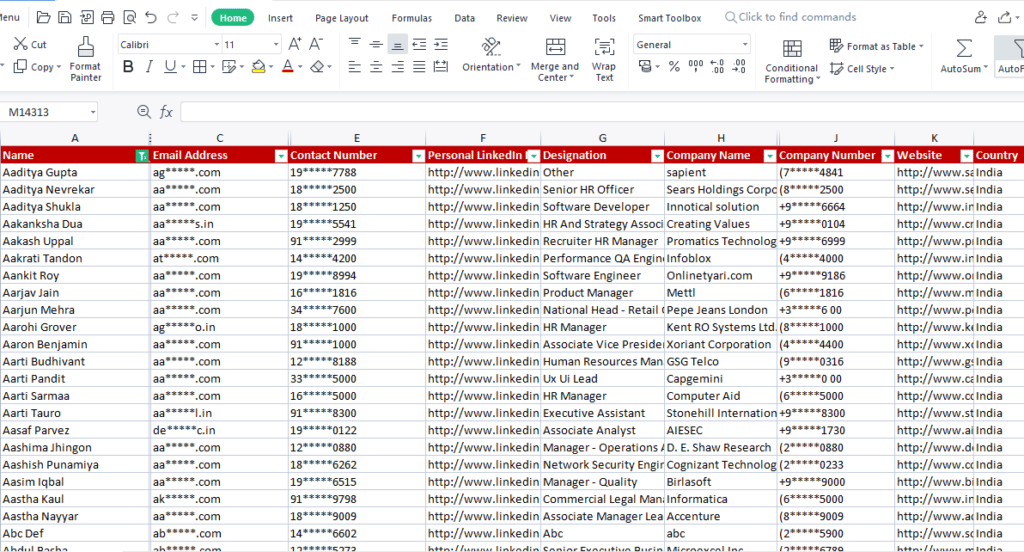Align cell content to the bottom
This screenshot has width=1024, height=552.
[397, 44]
